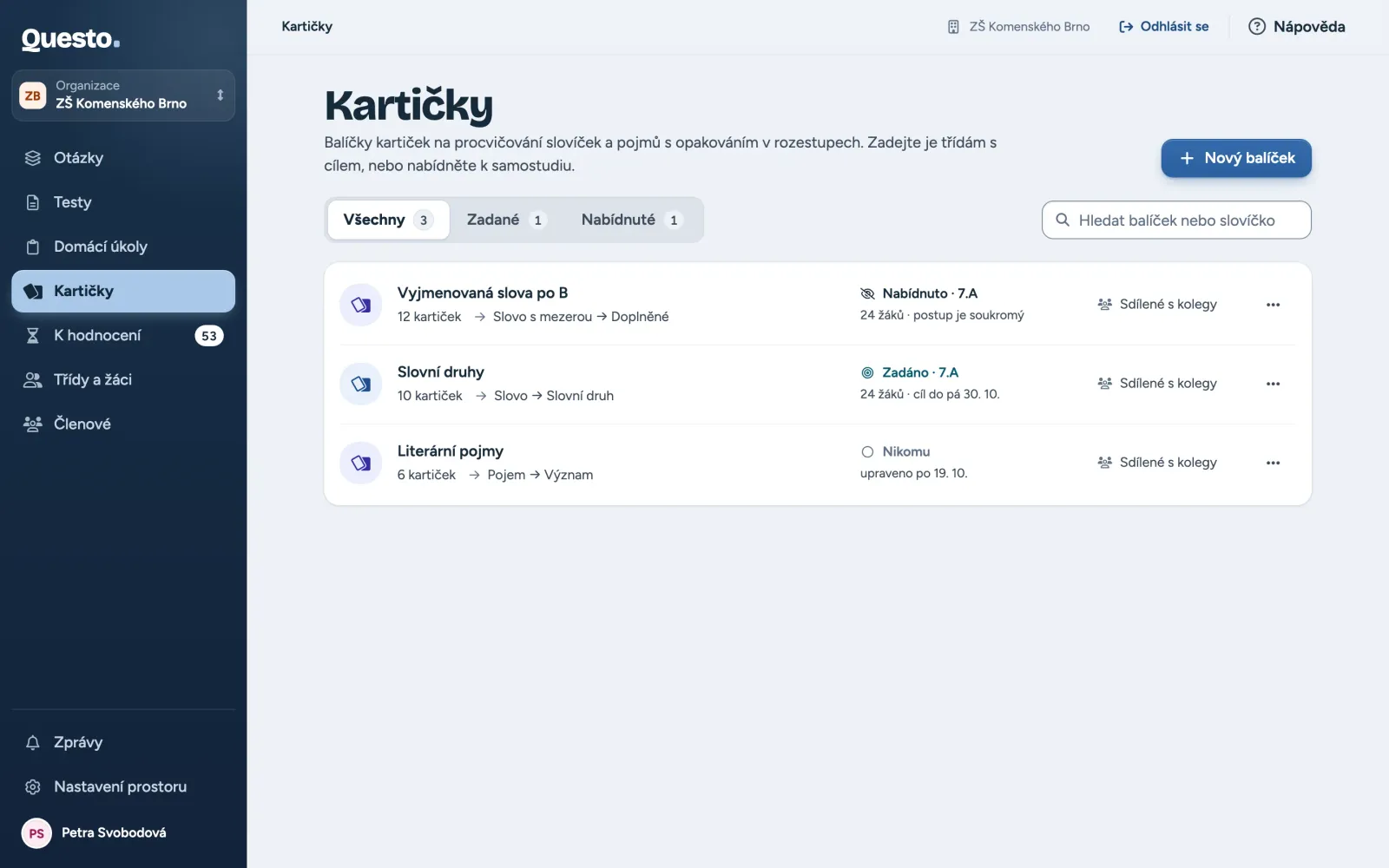Screen dimensions: 1389x868
Task: Open K hodnocení with badge 53
Action: [123, 335]
